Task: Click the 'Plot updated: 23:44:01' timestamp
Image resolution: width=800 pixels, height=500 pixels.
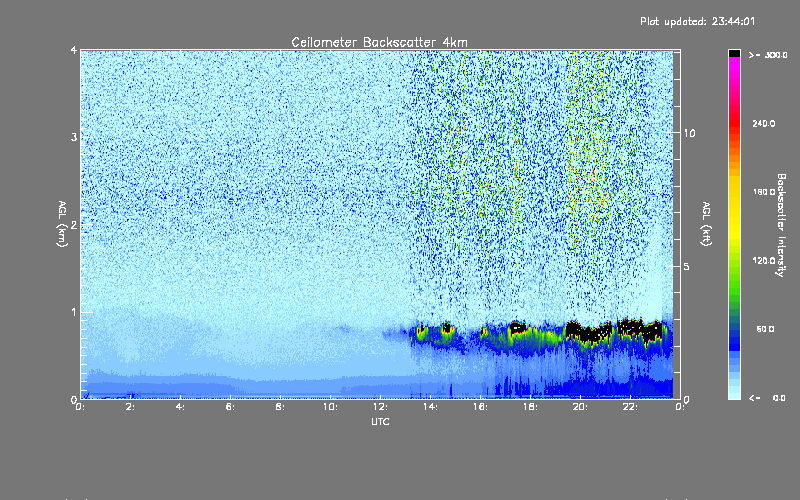Action: 697,21
